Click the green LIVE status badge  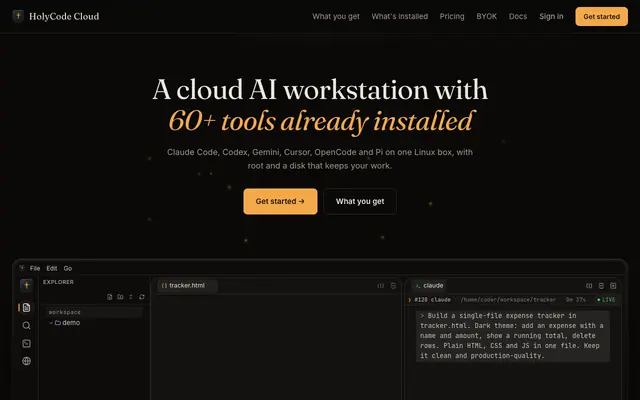point(606,300)
